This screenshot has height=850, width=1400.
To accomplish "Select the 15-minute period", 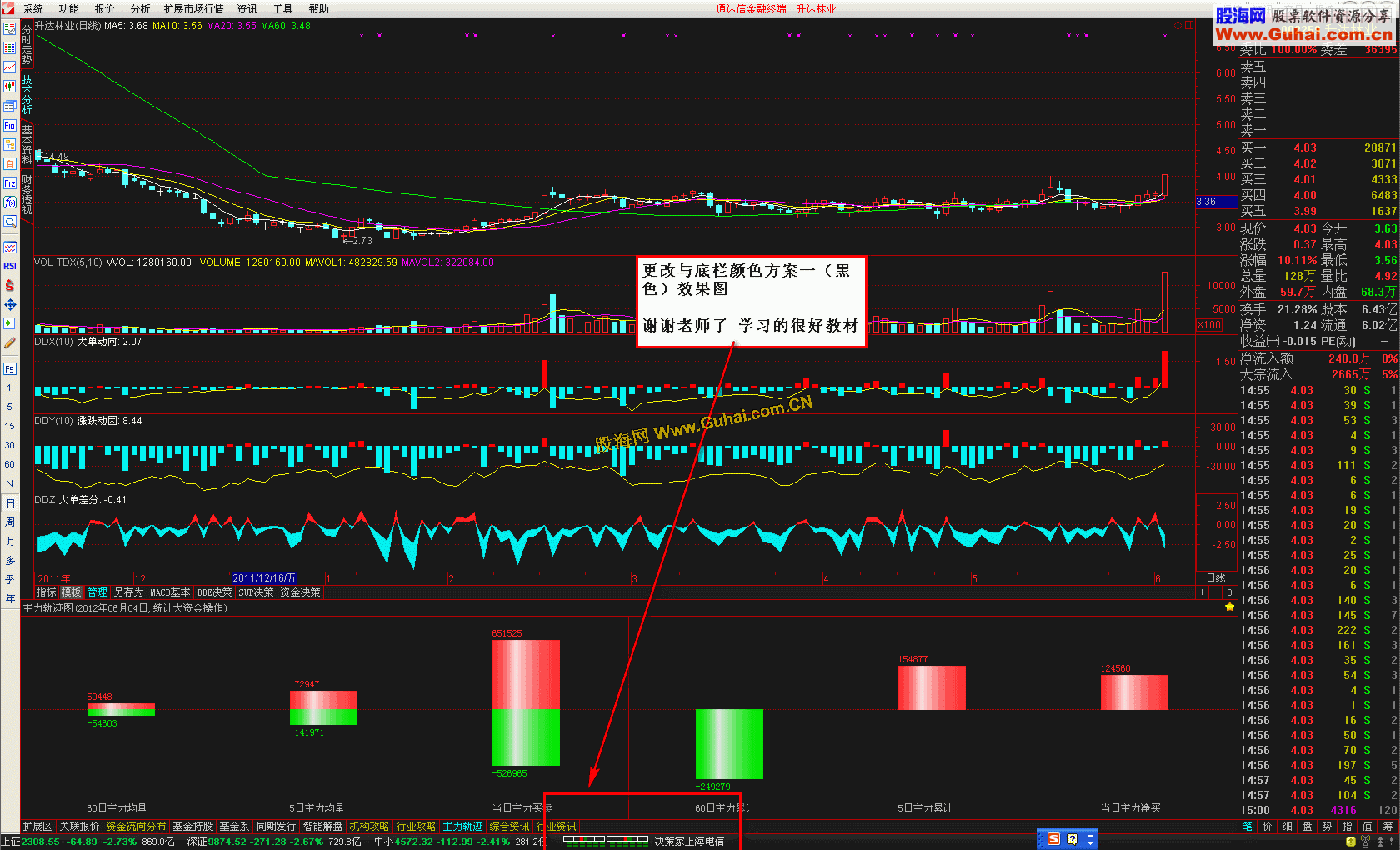I will (10, 426).
